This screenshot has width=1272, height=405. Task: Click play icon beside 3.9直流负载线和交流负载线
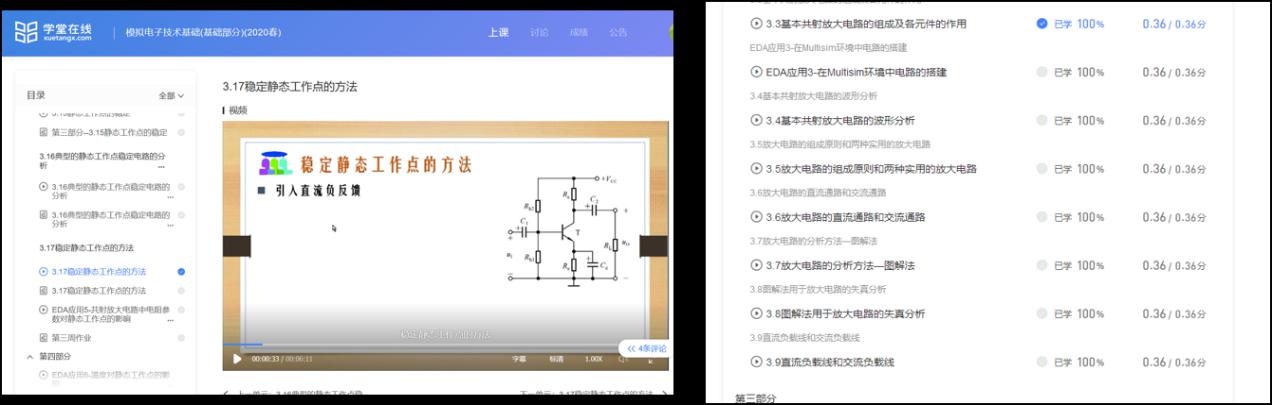click(x=756, y=361)
